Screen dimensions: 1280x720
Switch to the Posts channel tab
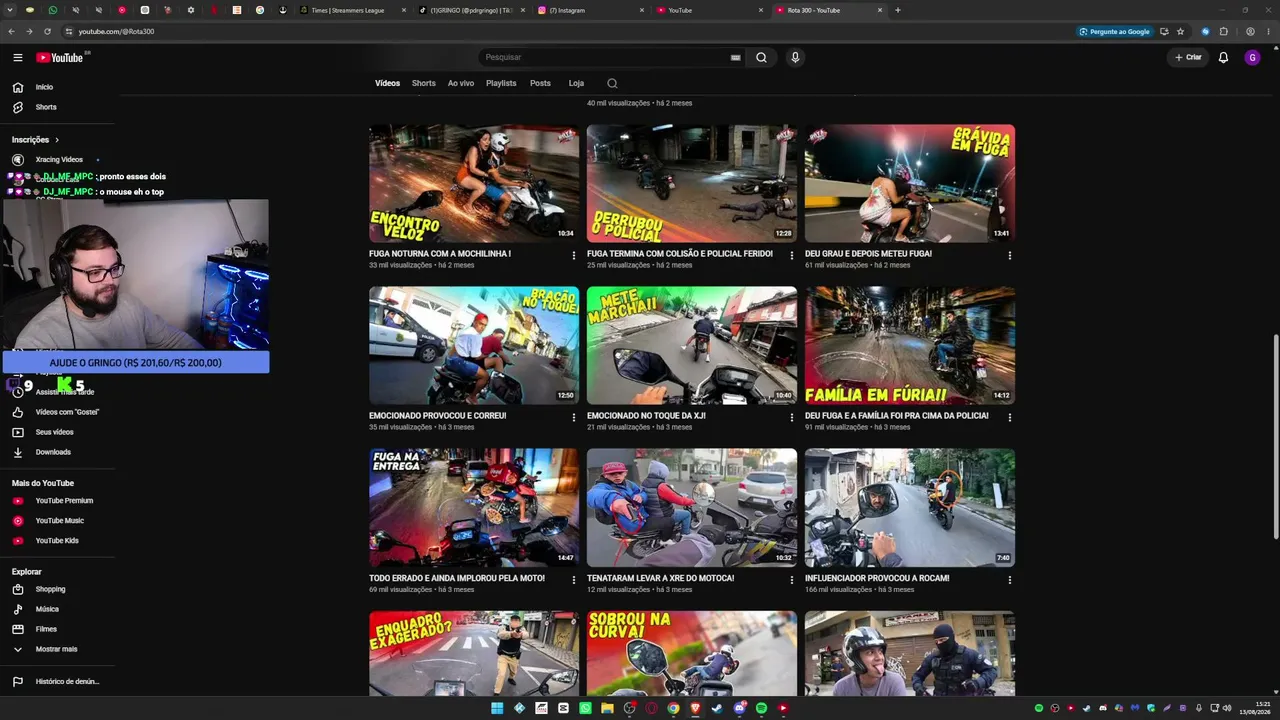pos(540,83)
